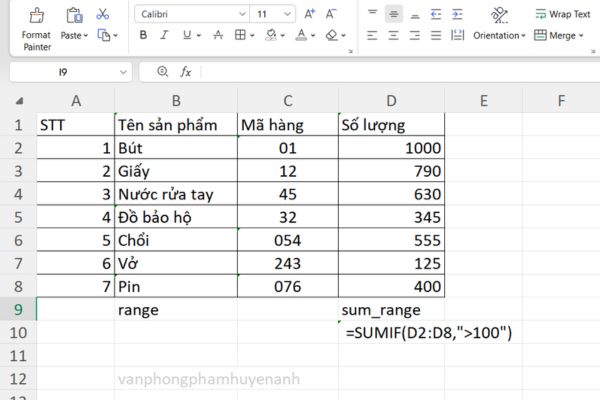Open Underline style dropdown arrow

click(x=199, y=36)
